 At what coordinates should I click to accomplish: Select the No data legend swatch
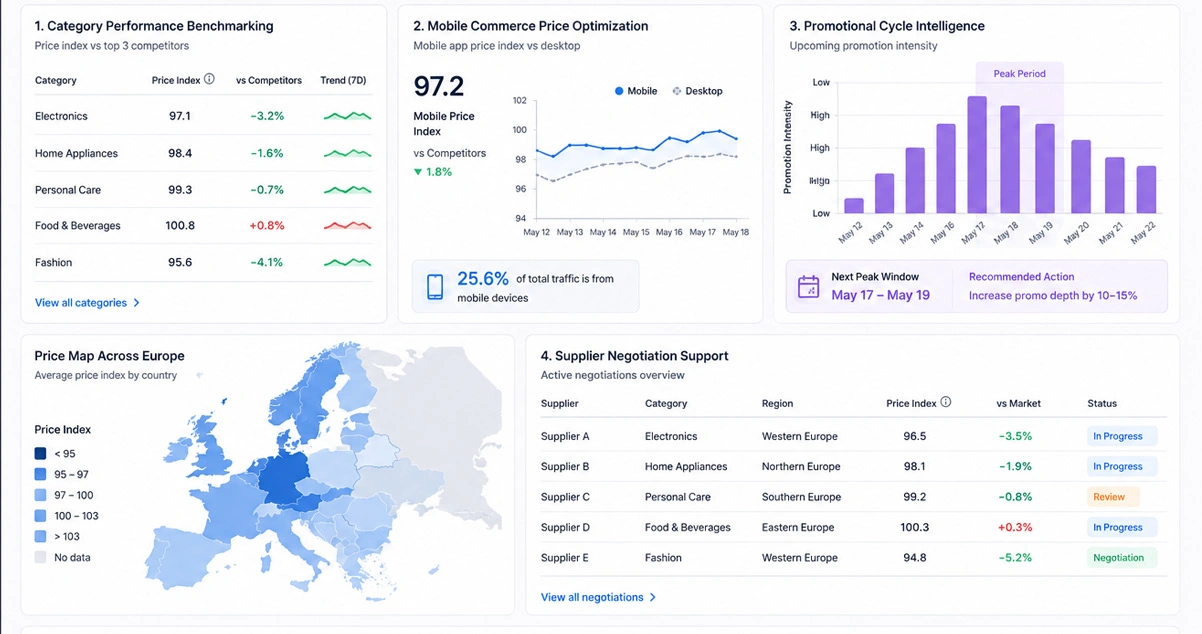pyautogui.click(x=40, y=557)
